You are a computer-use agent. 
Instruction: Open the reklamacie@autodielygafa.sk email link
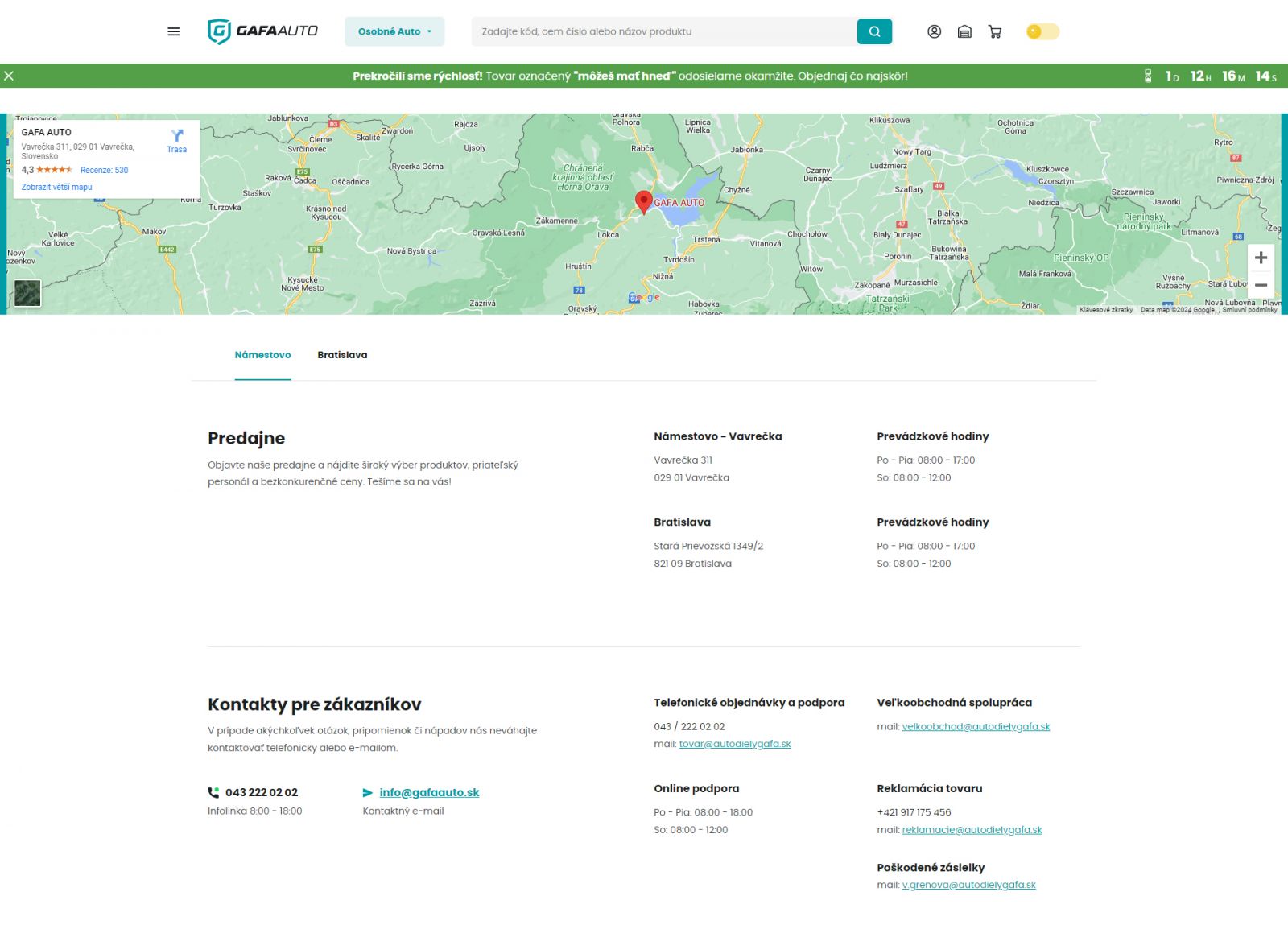(x=972, y=830)
